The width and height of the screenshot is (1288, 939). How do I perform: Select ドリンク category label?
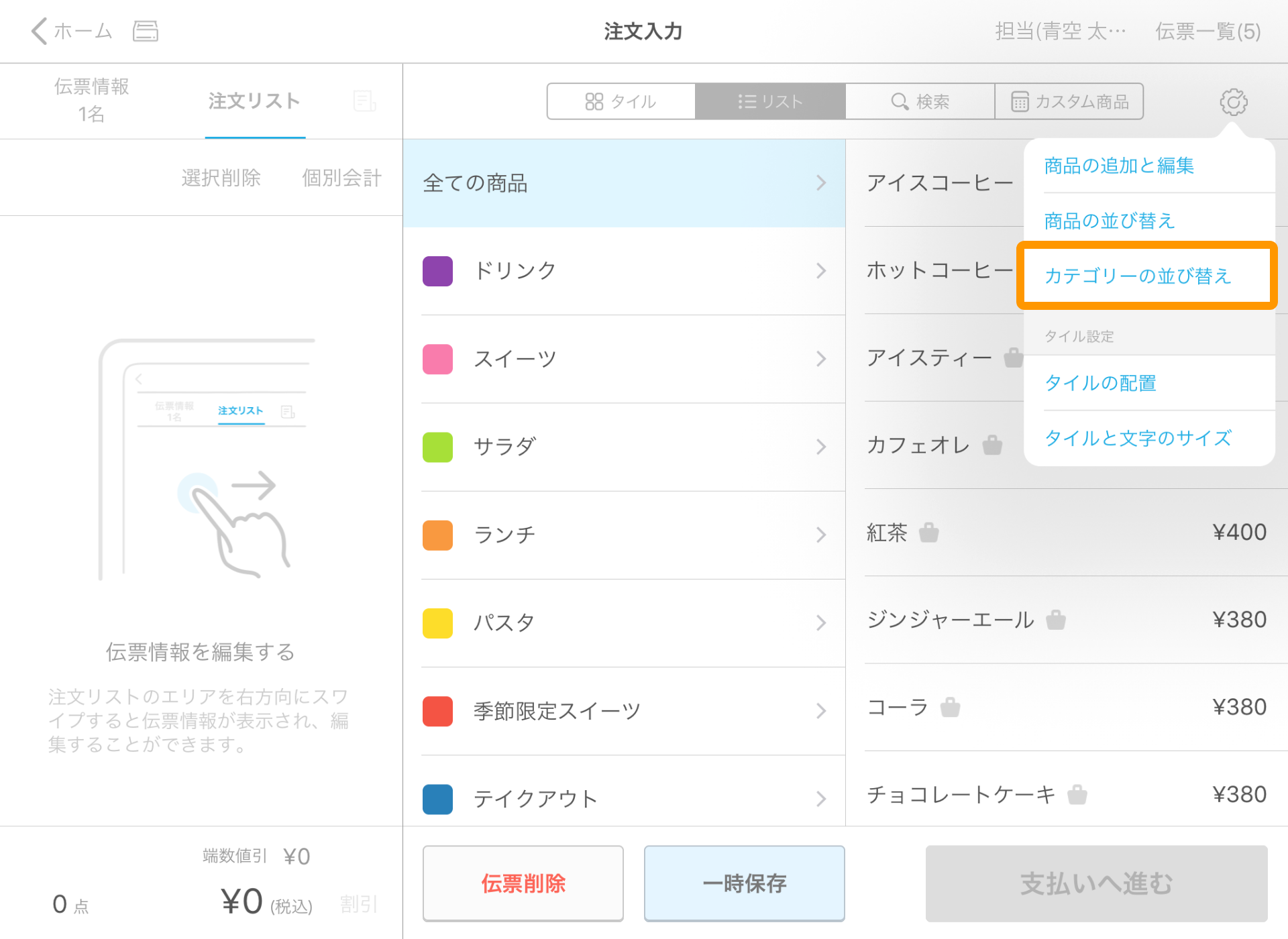pyautogui.click(x=515, y=271)
